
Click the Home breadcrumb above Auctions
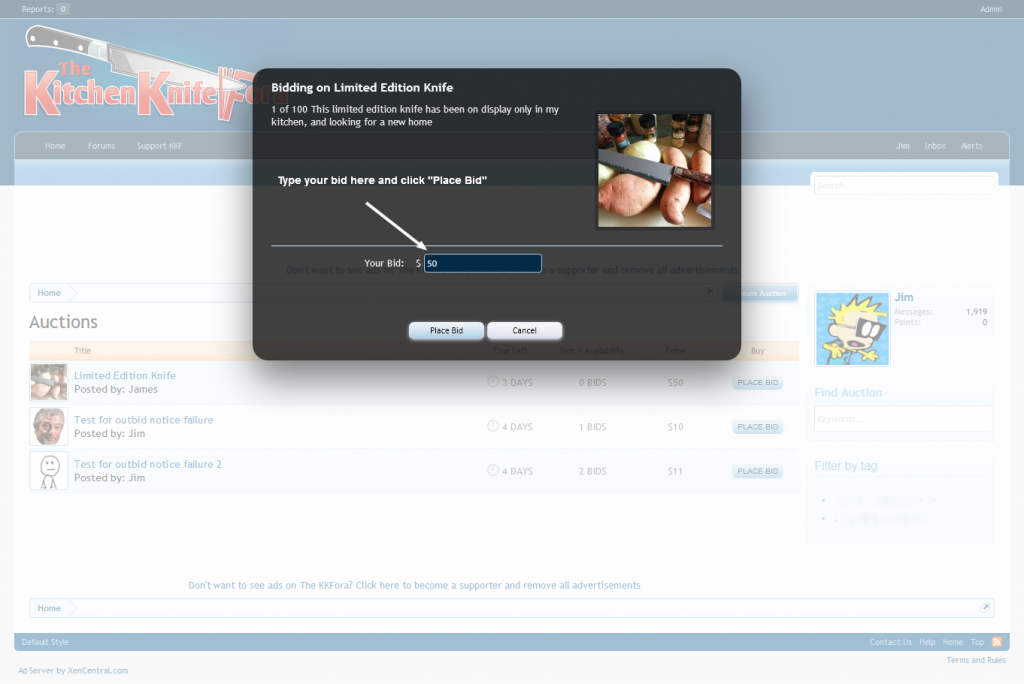click(x=49, y=293)
